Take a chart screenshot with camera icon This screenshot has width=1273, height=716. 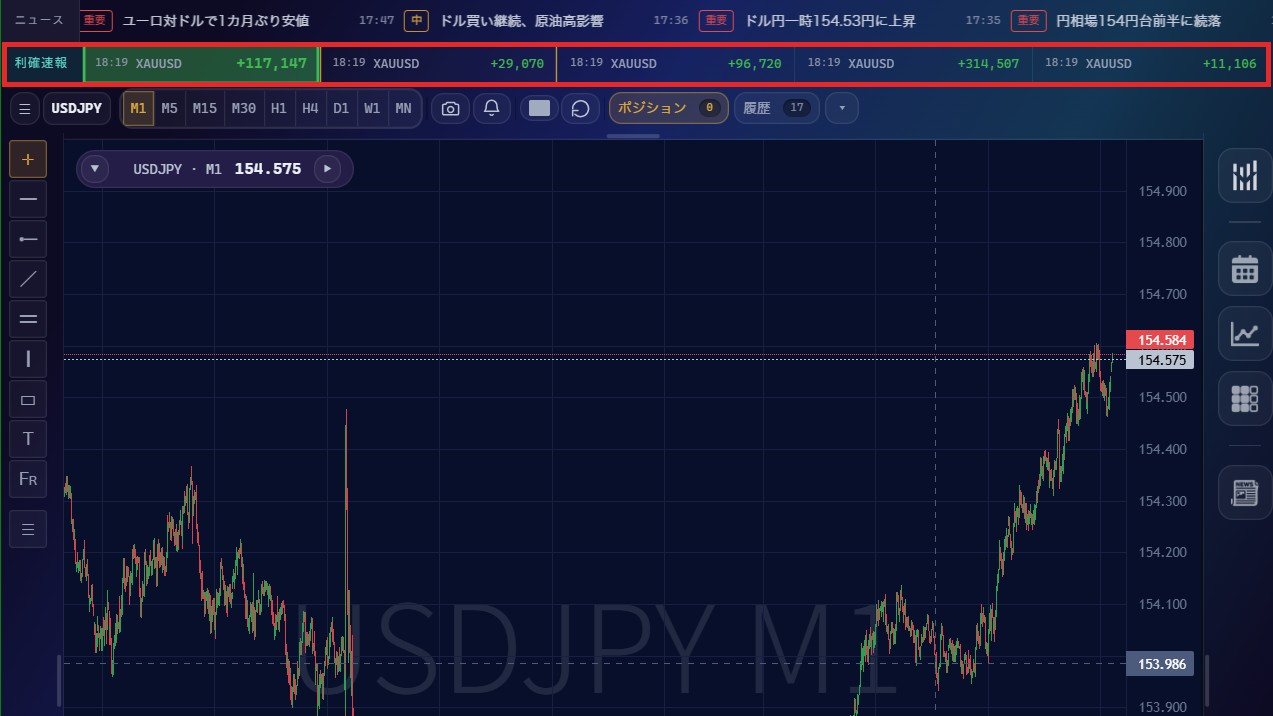(450, 108)
